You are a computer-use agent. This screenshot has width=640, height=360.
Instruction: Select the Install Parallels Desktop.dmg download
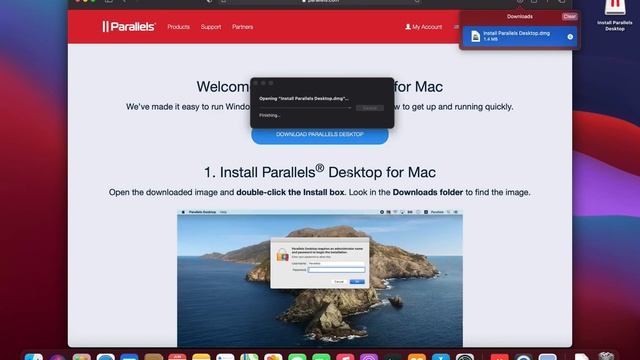520,36
